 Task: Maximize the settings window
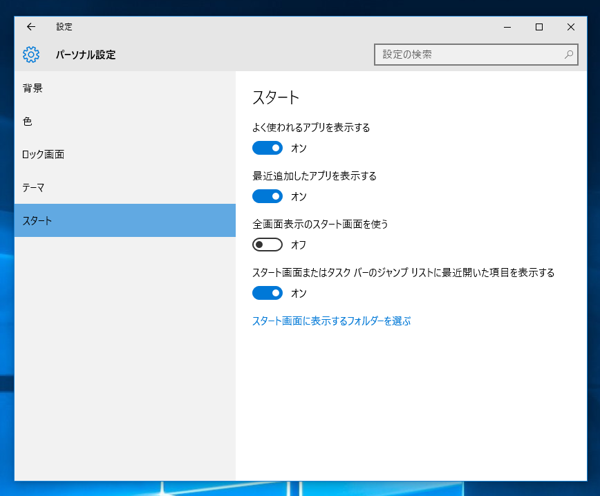[539, 27]
